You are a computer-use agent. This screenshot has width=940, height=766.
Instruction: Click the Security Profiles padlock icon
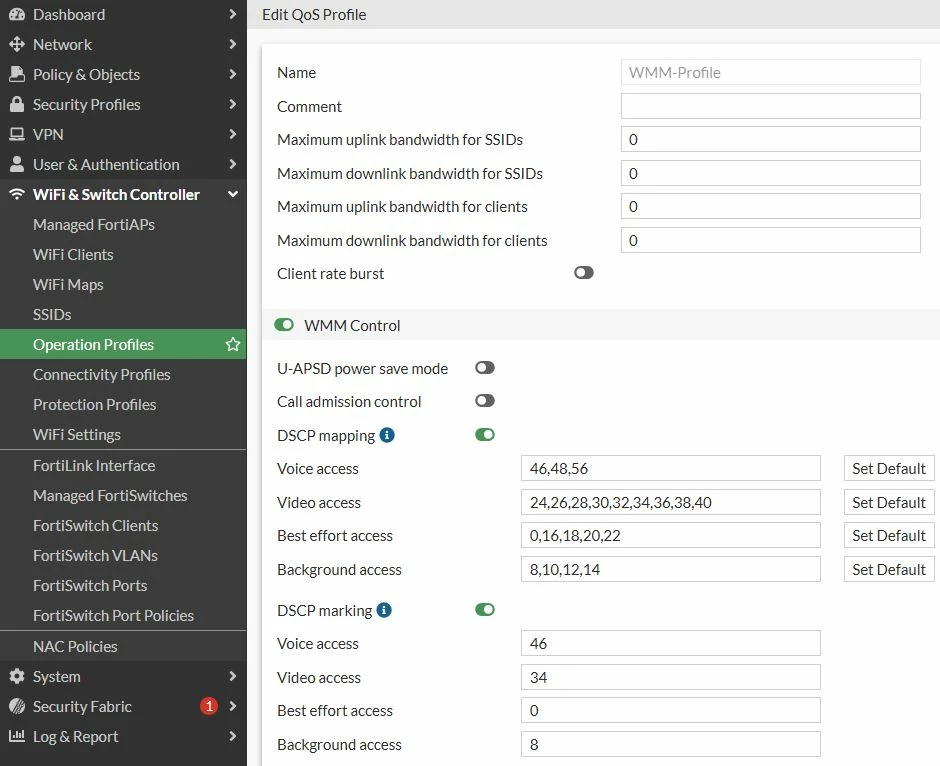(17, 104)
